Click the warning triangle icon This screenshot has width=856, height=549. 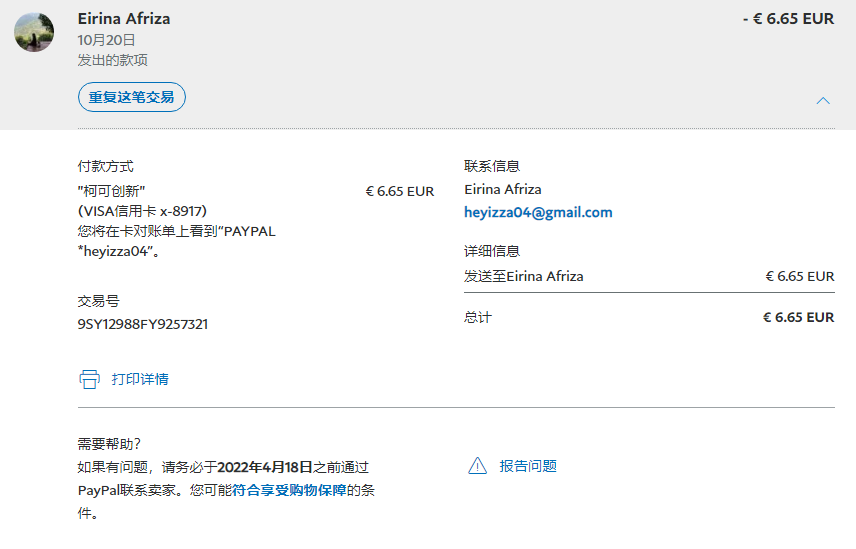coord(477,466)
